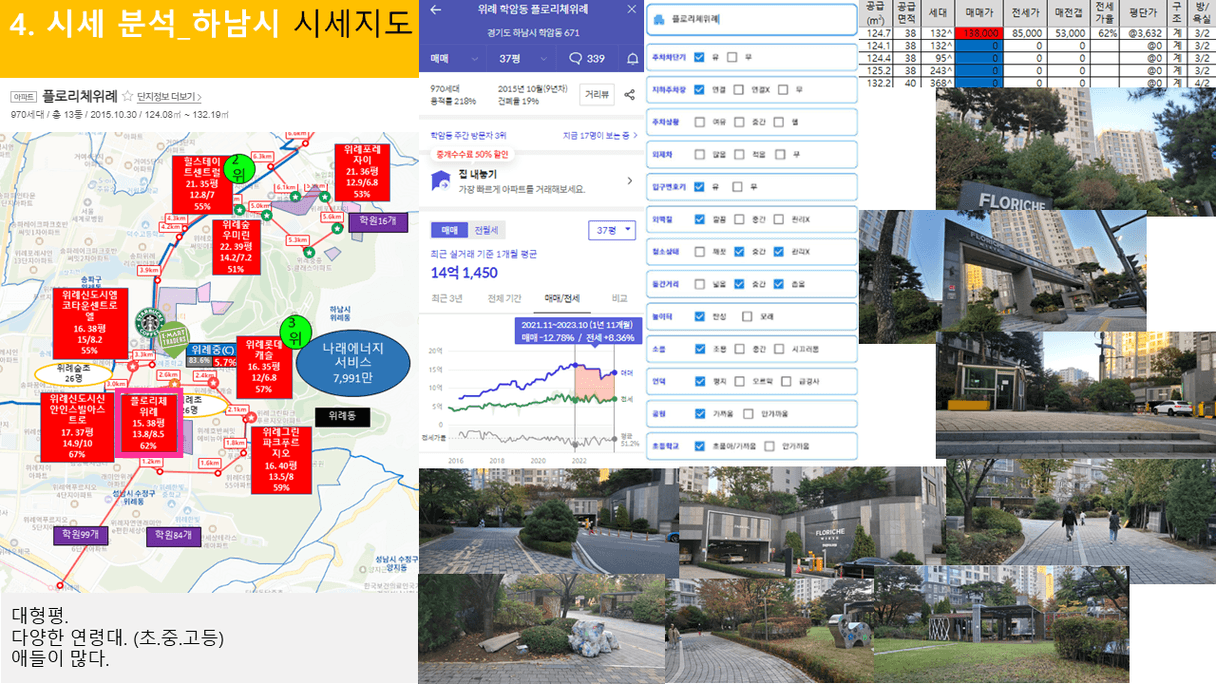Check the 외제차 많음 checkbox

point(699,154)
